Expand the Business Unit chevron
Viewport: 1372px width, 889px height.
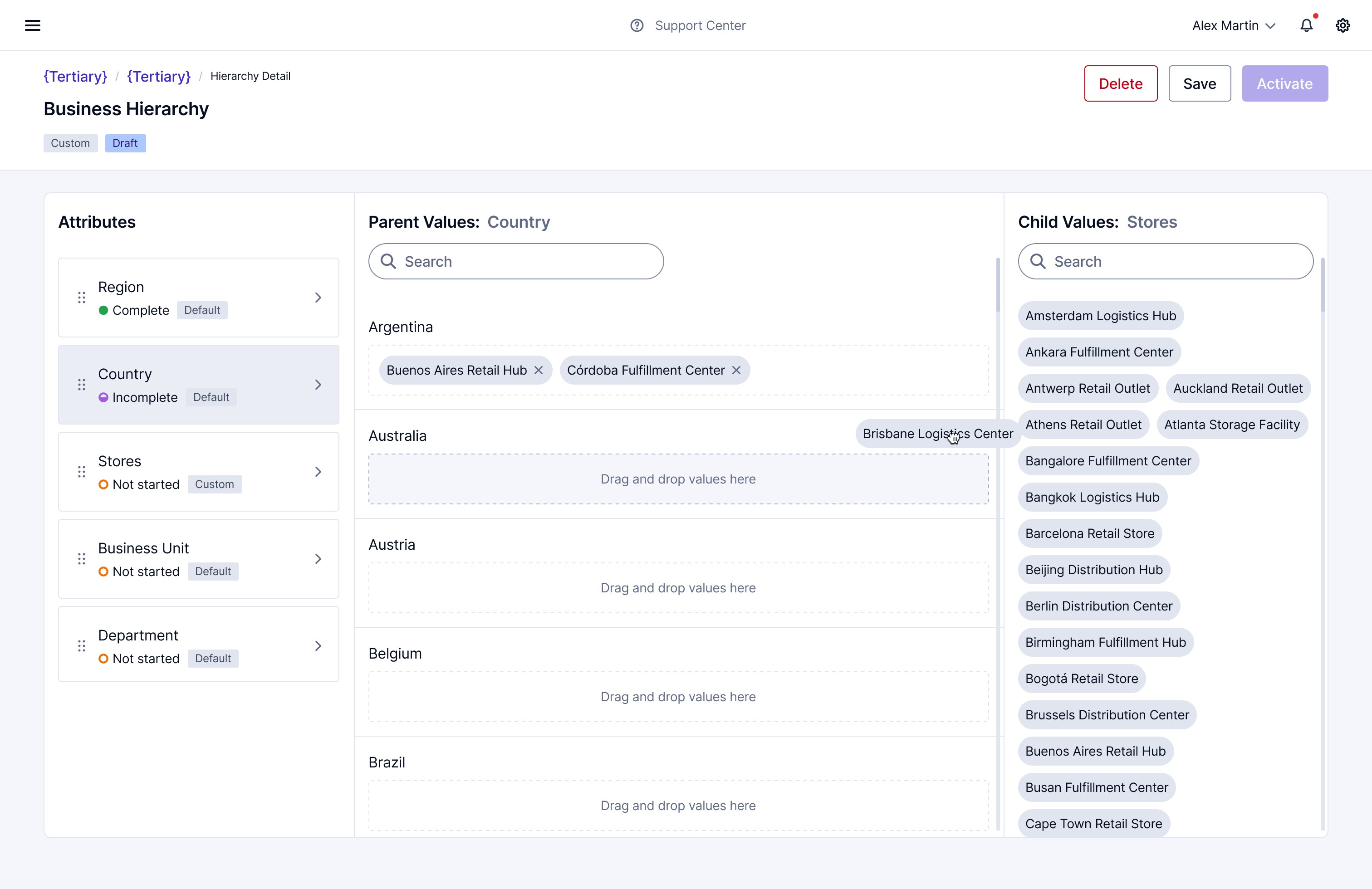(318, 559)
